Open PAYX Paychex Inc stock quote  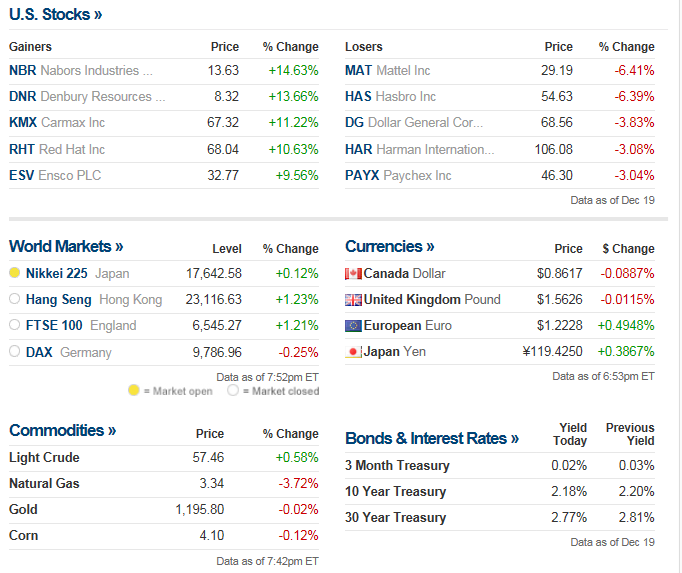pos(398,176)
